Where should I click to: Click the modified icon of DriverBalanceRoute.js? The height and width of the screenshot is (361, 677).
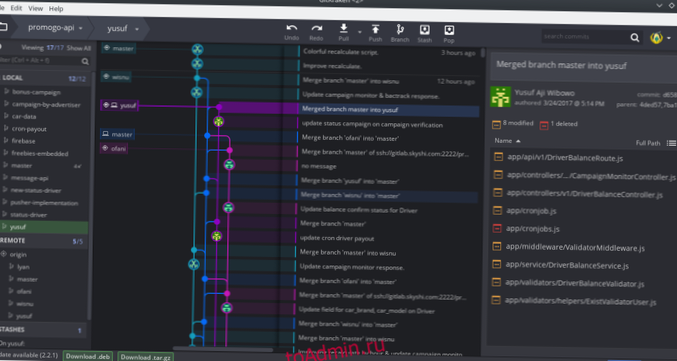(x=498, y=157)
